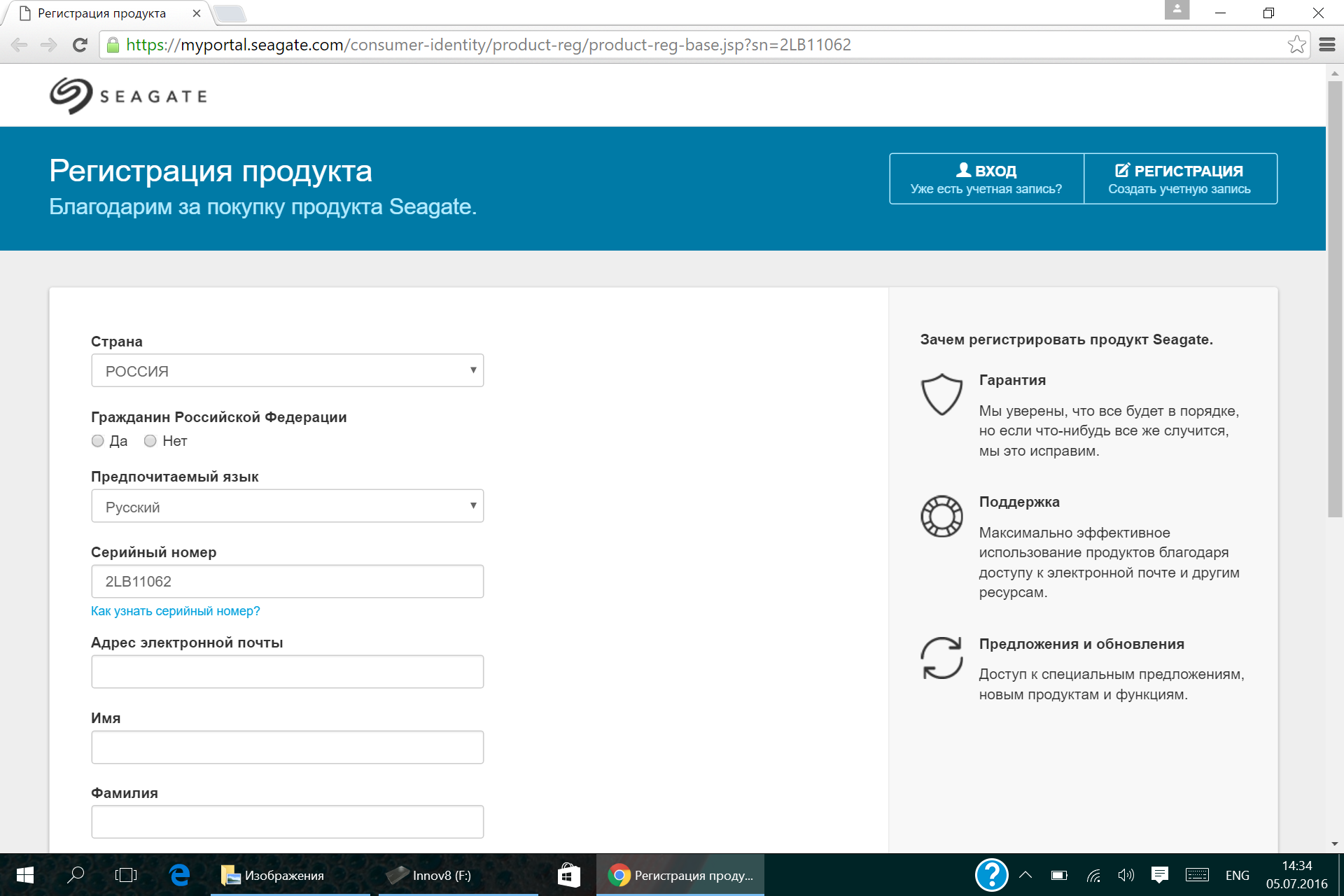The image size is (1344, 896).
Task: Click the Поддержка lifebuoy icon
Action: tap(941, 516)
